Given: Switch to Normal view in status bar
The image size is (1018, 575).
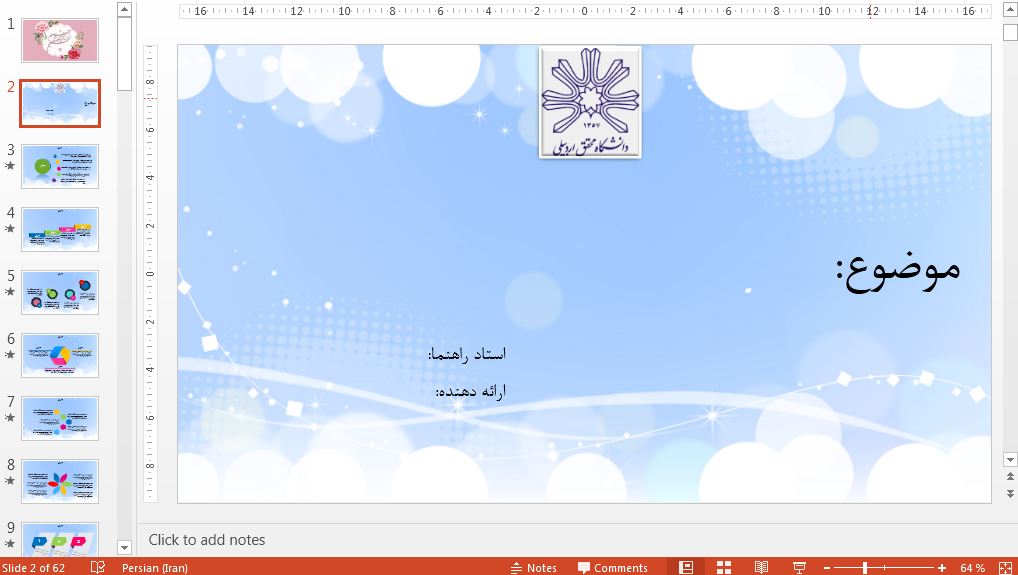Looking at the screenshot, I should click(x=686, y=567).
